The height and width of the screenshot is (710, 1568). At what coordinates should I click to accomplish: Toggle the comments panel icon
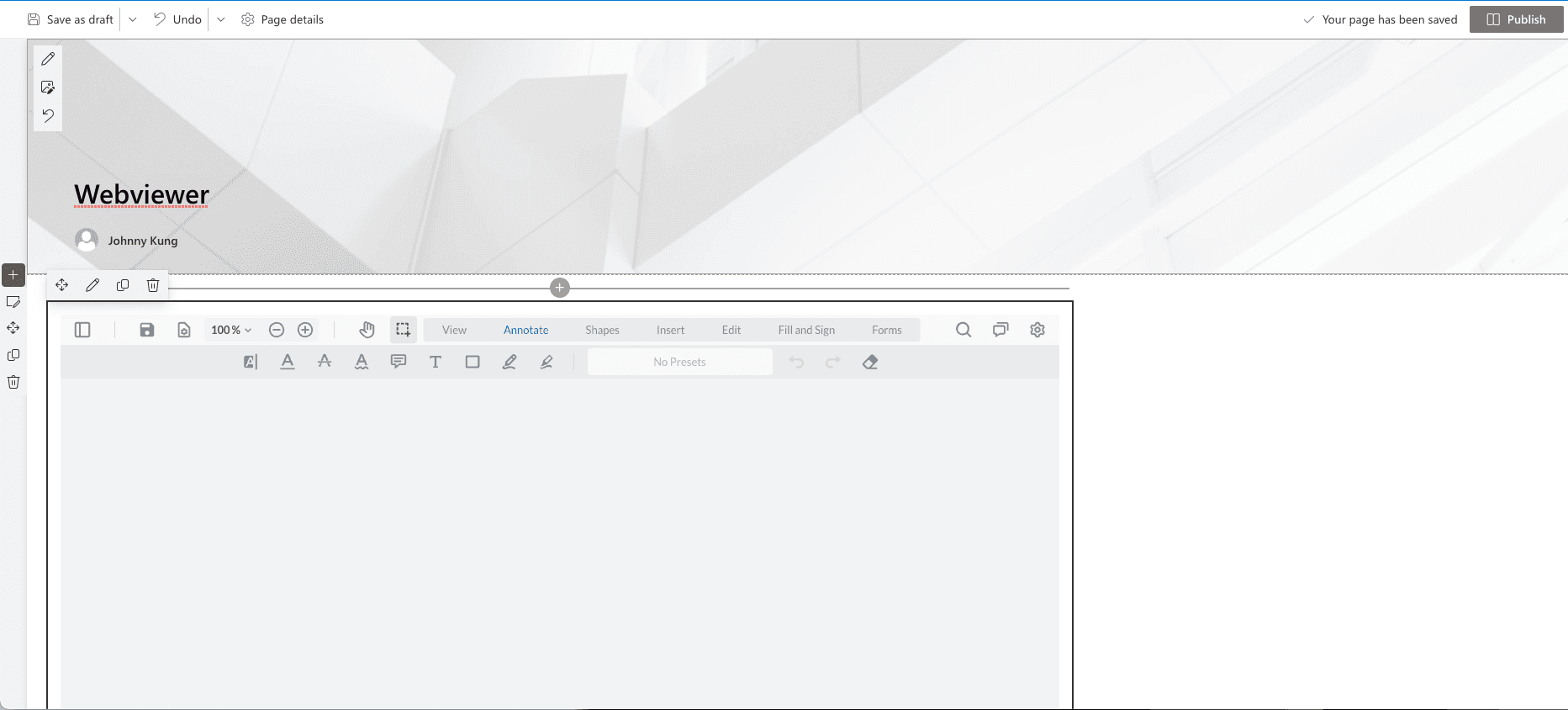point(1000,330)
